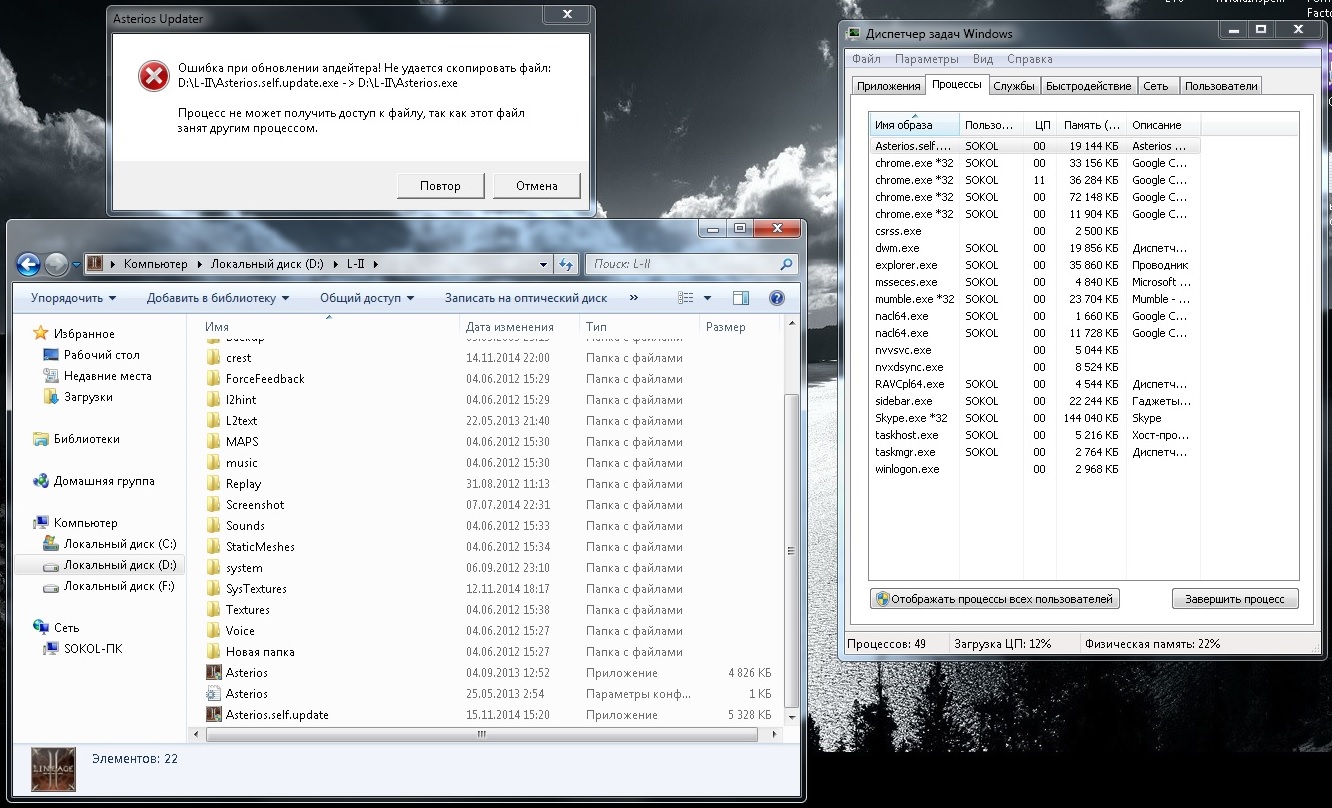Open the address bar history dropdown arrow
This screenshot has width=1332, height=808.
pyautogui.click(x=544, y=265)
